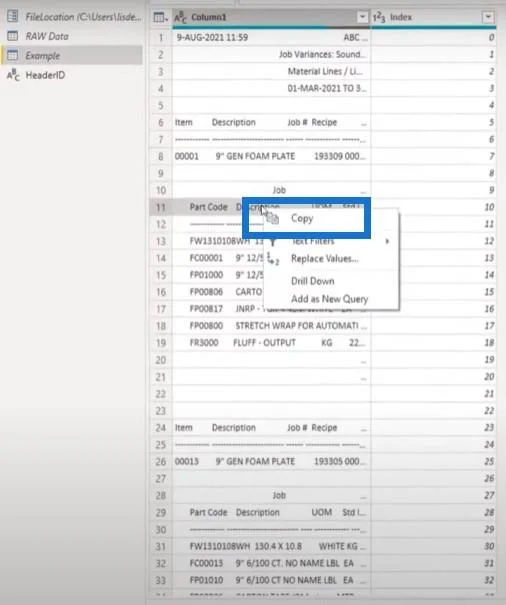506x605 pixels.
Task: Click the Replace Values icon
Action: [273, 259]
